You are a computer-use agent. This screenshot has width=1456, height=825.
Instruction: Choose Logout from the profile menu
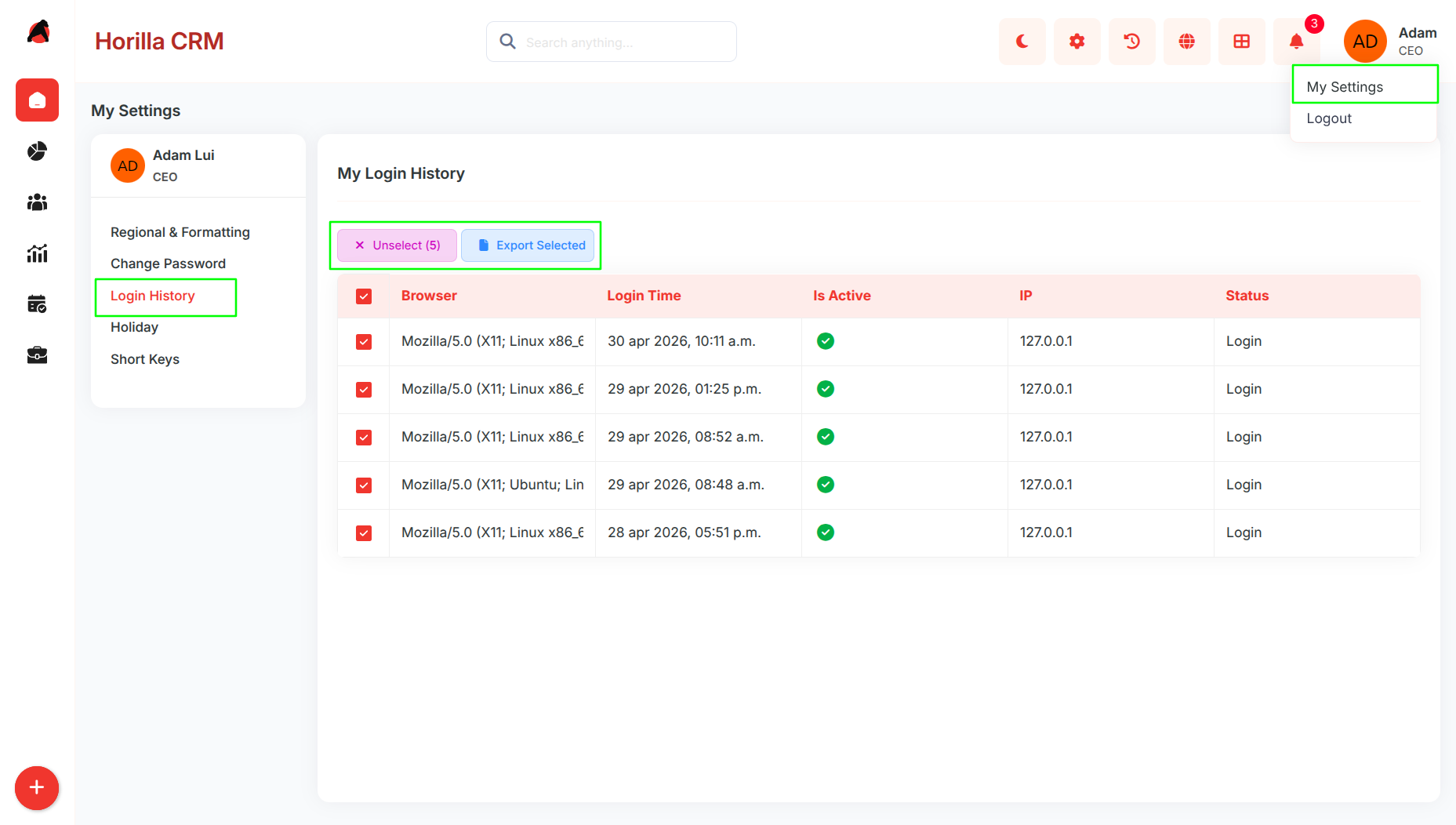click(1329, 118)
